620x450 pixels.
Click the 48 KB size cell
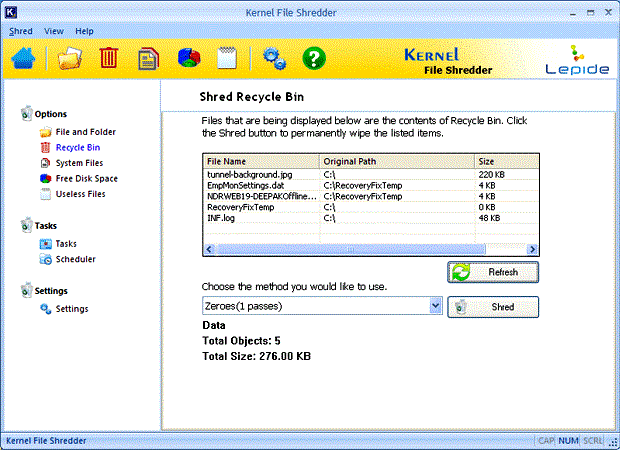pyautogui.click(x=489, y=218)
